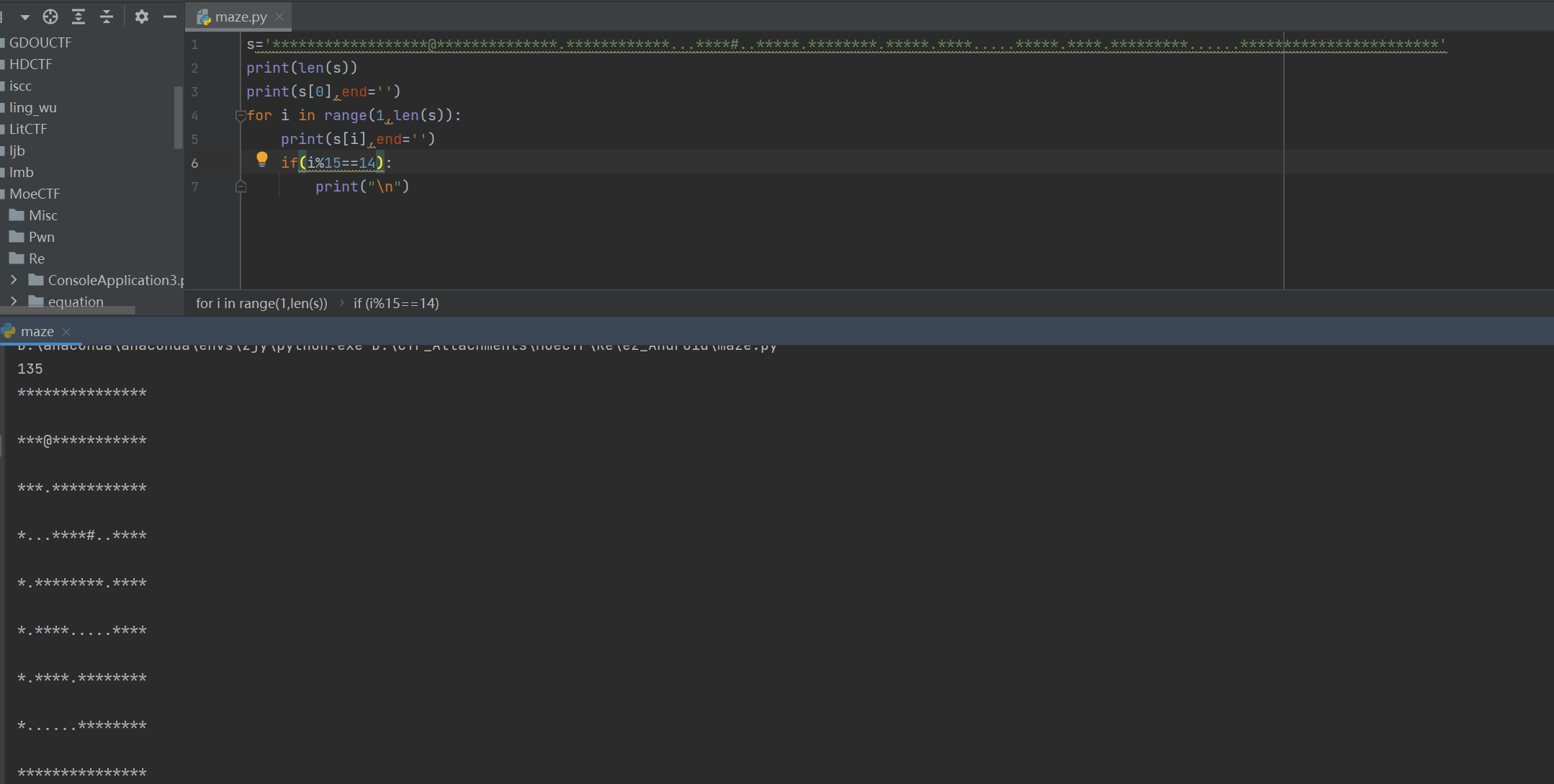Select the maze run tool tab
1554x784 pixels.
click(37, 331)
